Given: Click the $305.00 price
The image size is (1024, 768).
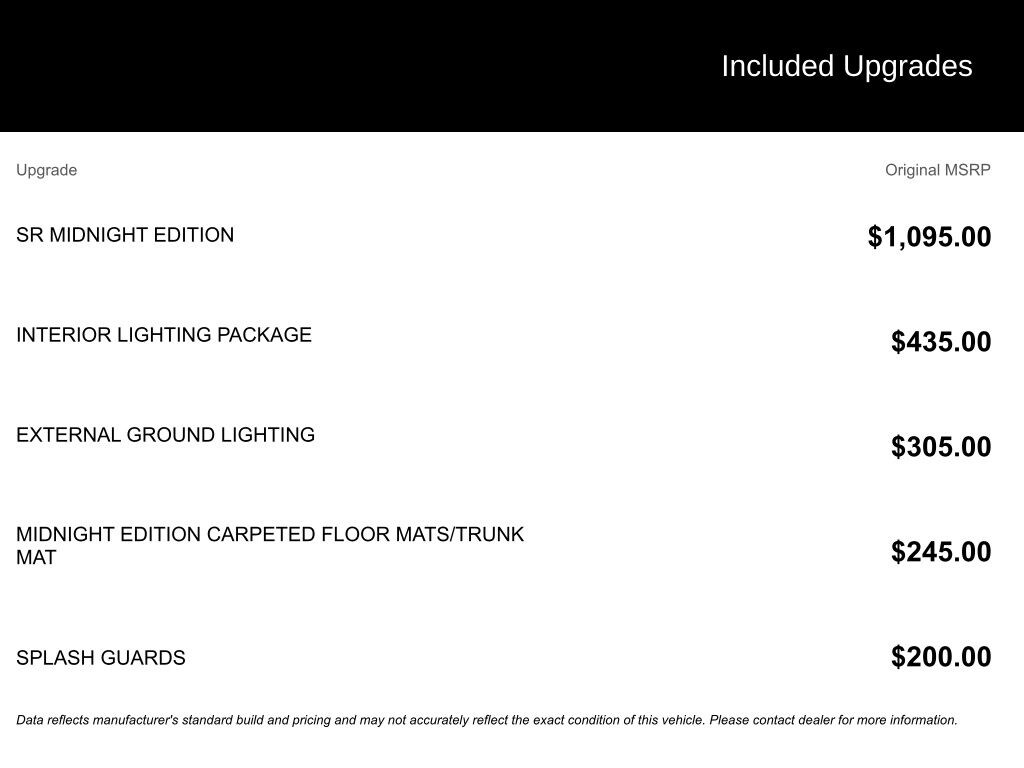Looking at the screenshot, I should [941, 447].
